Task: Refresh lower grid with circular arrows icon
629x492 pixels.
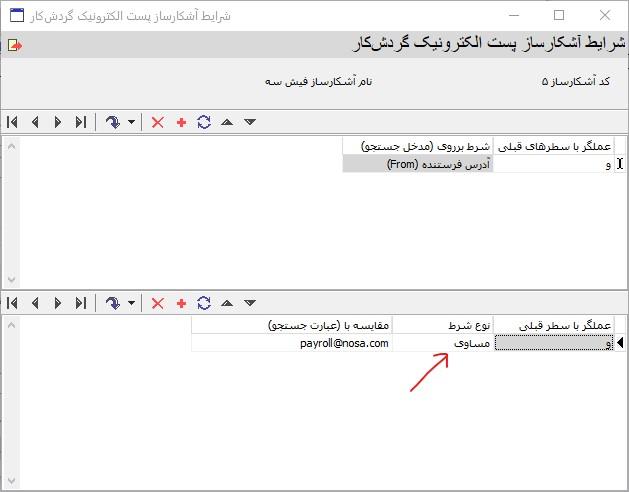Action: pos(204,303)
